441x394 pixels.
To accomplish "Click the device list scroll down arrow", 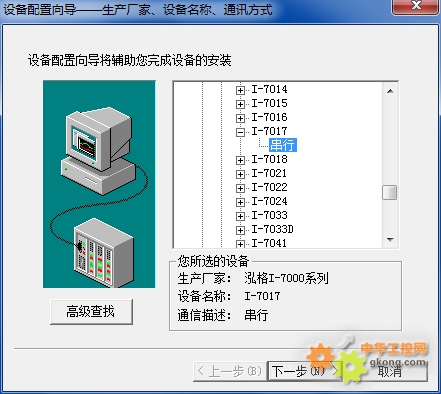I will tap(390, 240).
